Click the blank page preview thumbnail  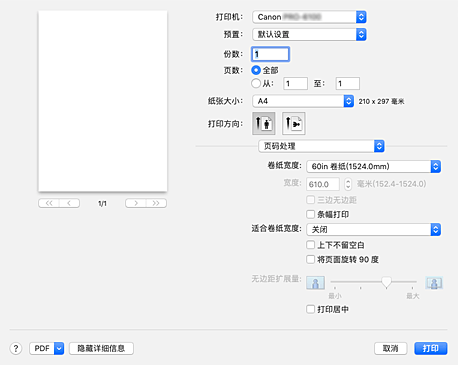click(103, 101)
